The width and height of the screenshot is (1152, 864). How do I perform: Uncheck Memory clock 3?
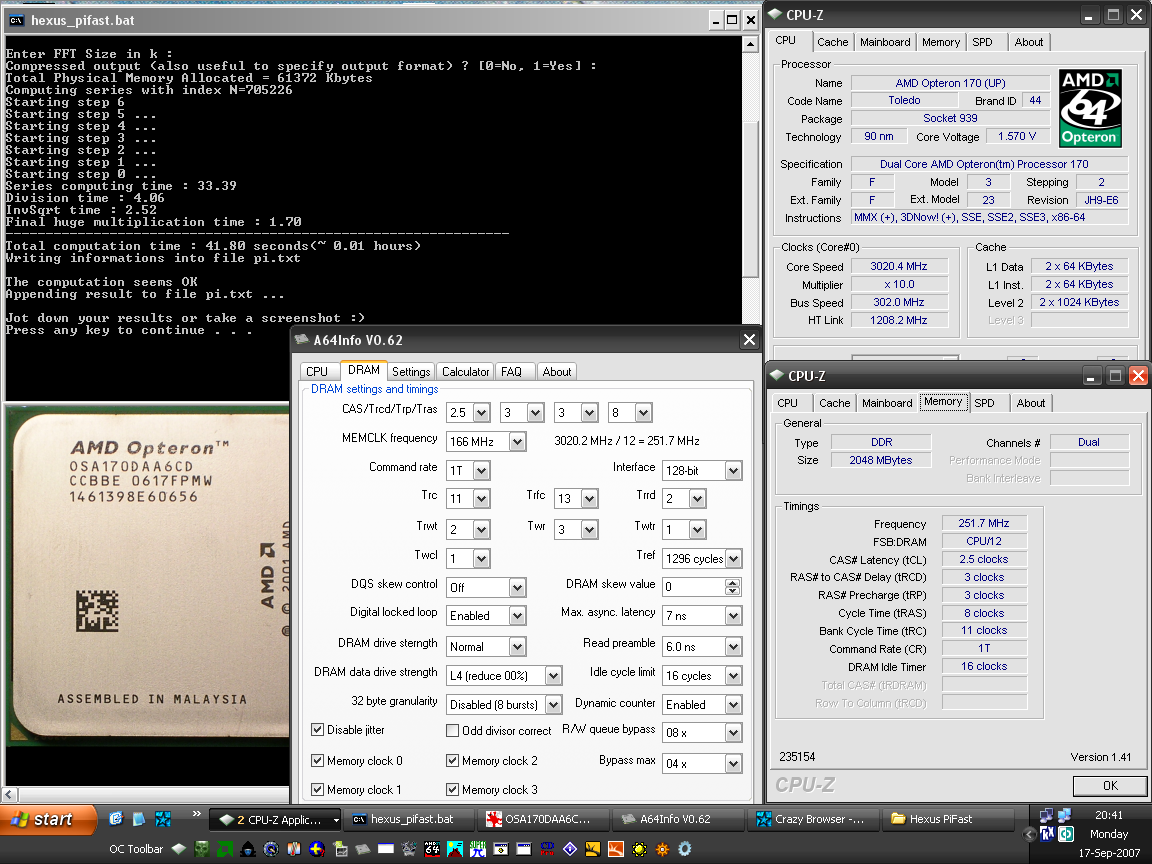453,790
